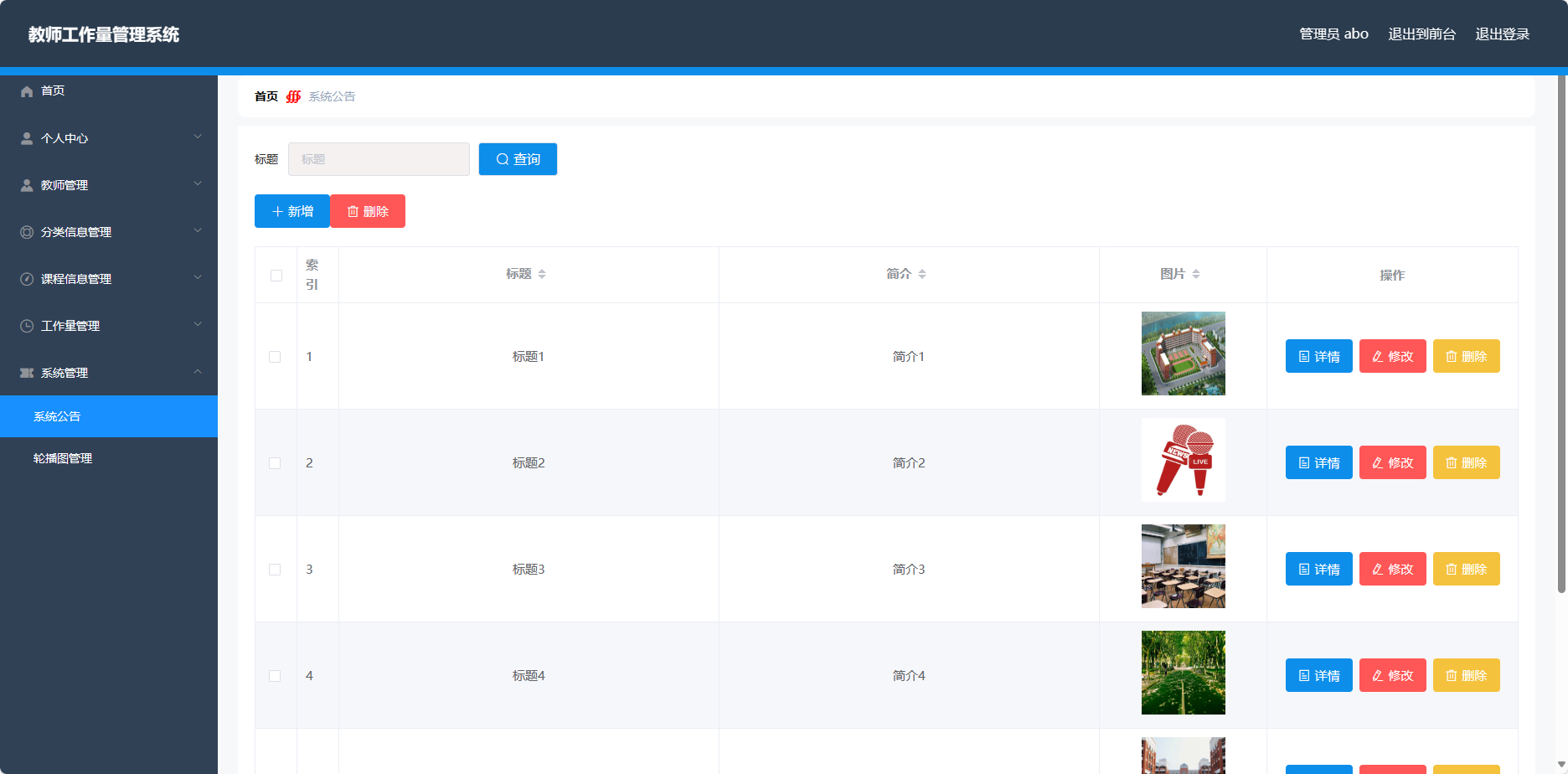Image resolution: width=1568 pixels, height=774 pixels.
Task: Click 详情 for row 标题3
Action: 1318,569
